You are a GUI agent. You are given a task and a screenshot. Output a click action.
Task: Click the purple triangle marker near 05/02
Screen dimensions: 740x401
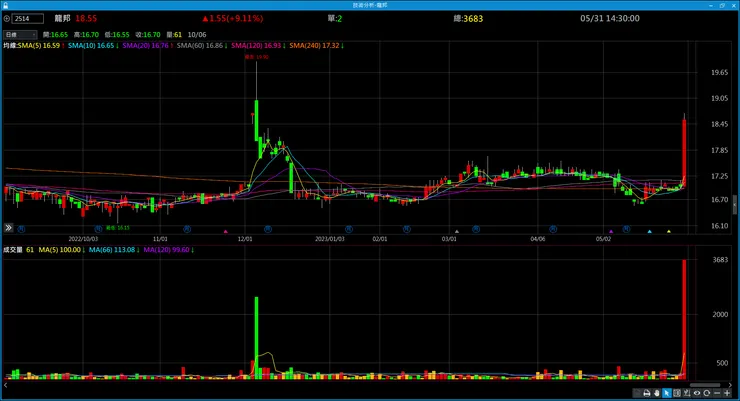[611, 231]
